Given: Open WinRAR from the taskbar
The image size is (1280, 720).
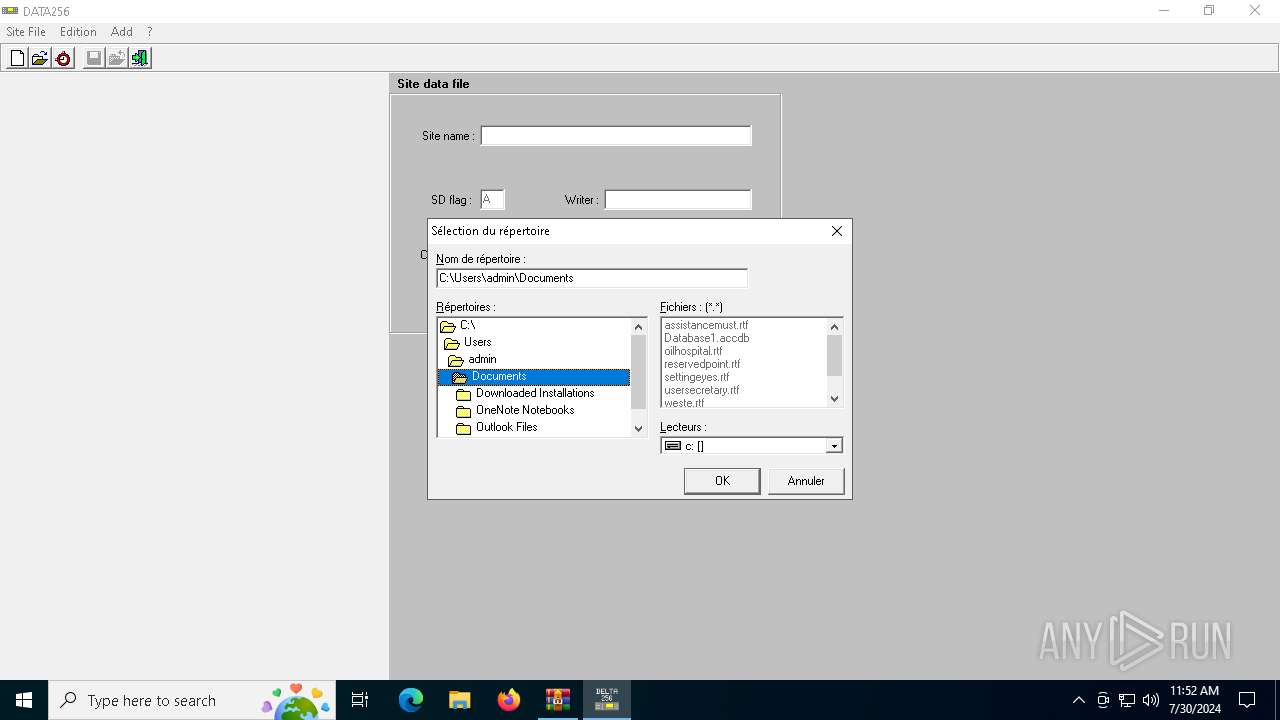Looking at the screenshot, I should click(x=558, y=700).
